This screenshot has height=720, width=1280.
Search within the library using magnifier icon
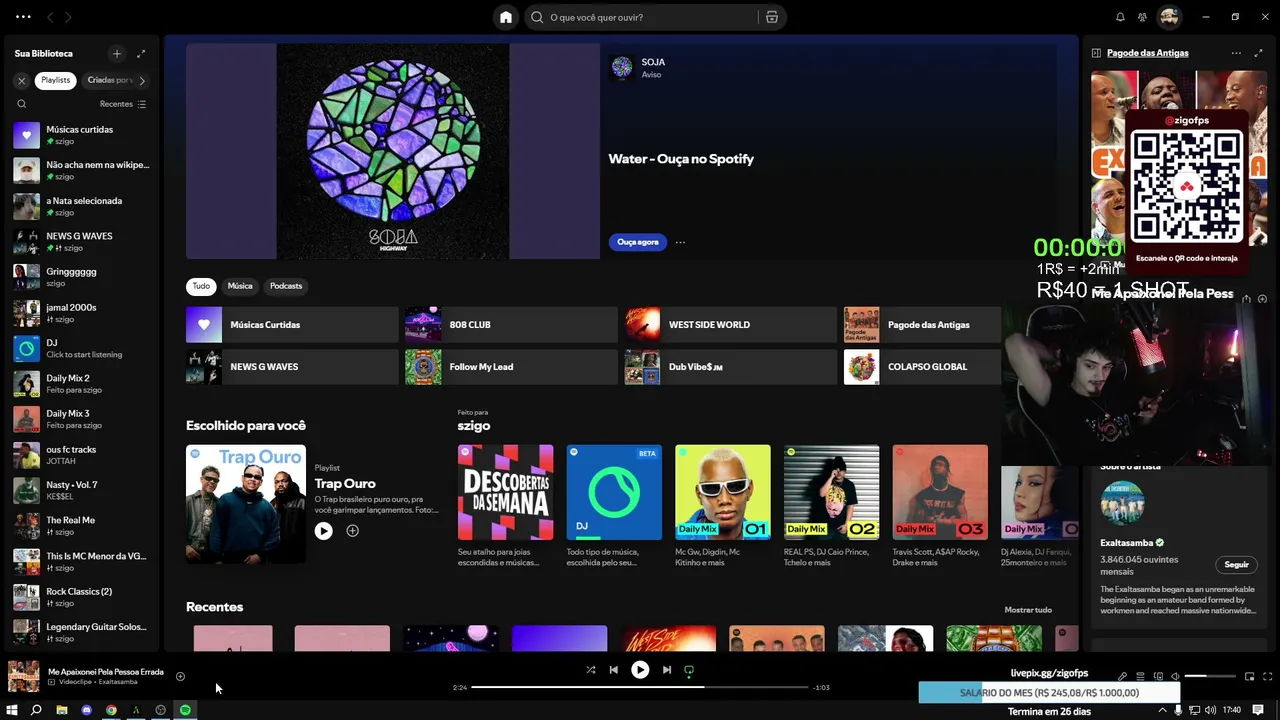[x=22, y=104]
